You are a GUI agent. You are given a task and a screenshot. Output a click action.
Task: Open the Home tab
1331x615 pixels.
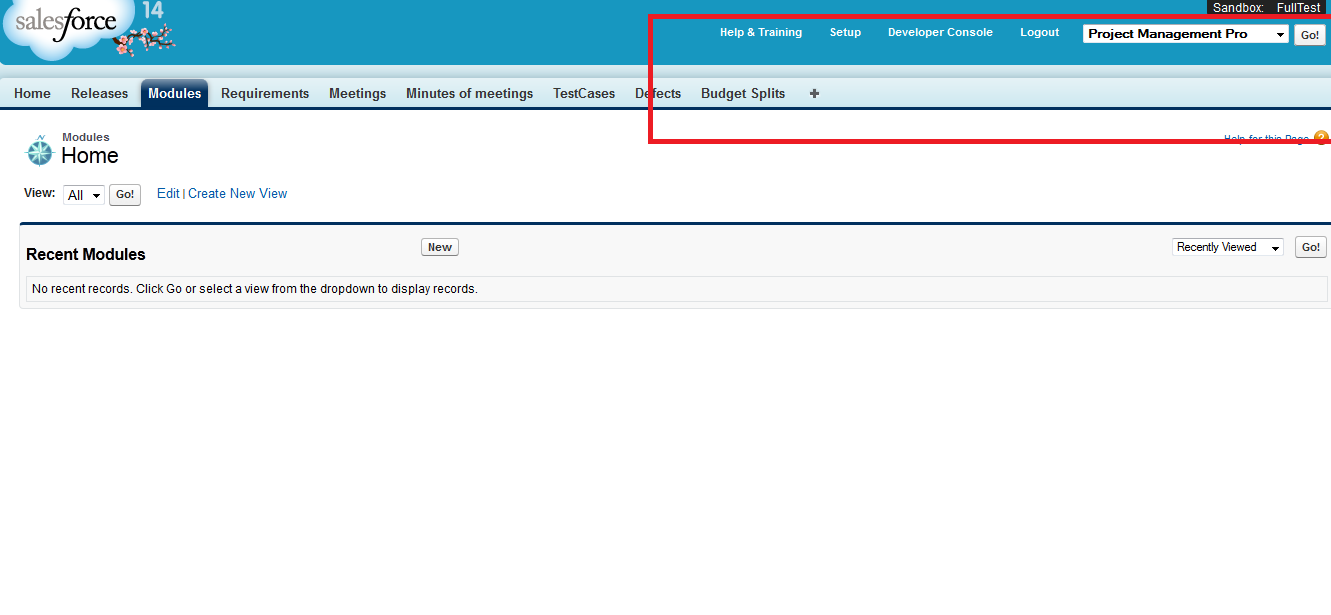pyautogui.click(x=32, y=93)
